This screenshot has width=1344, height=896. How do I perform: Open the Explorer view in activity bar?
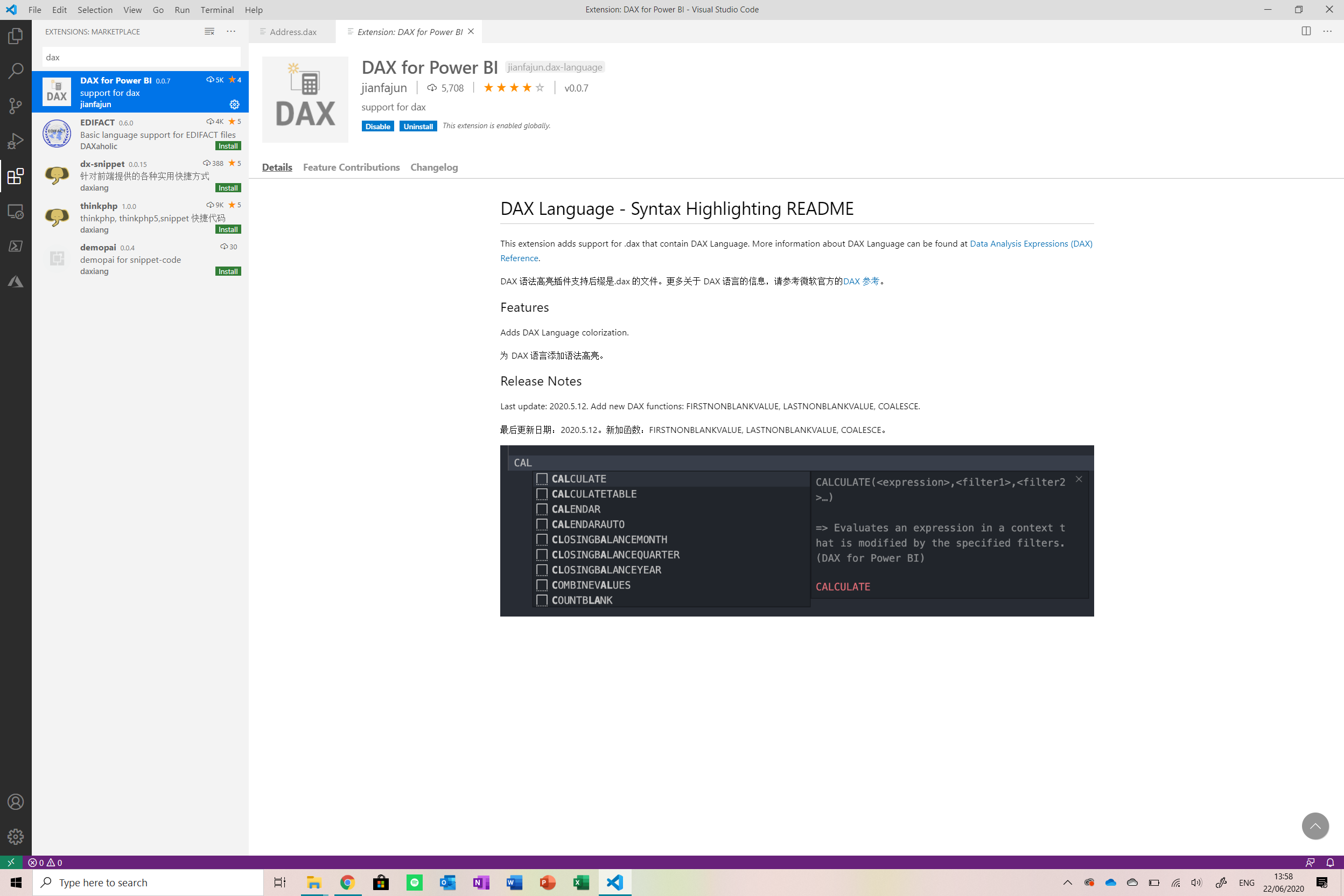click(16, 36)
